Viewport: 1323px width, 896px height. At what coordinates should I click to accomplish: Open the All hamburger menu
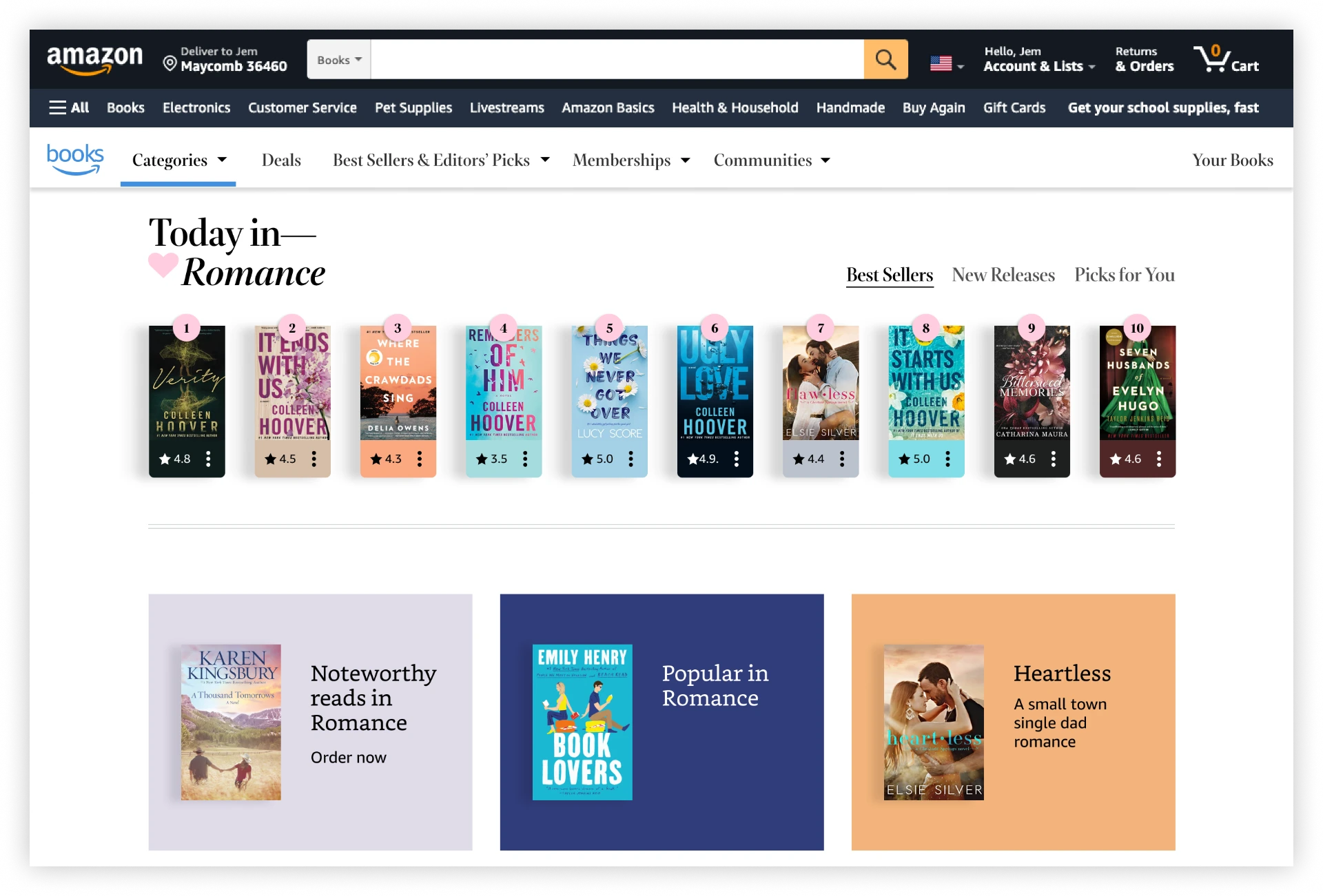tap(69, 107)
